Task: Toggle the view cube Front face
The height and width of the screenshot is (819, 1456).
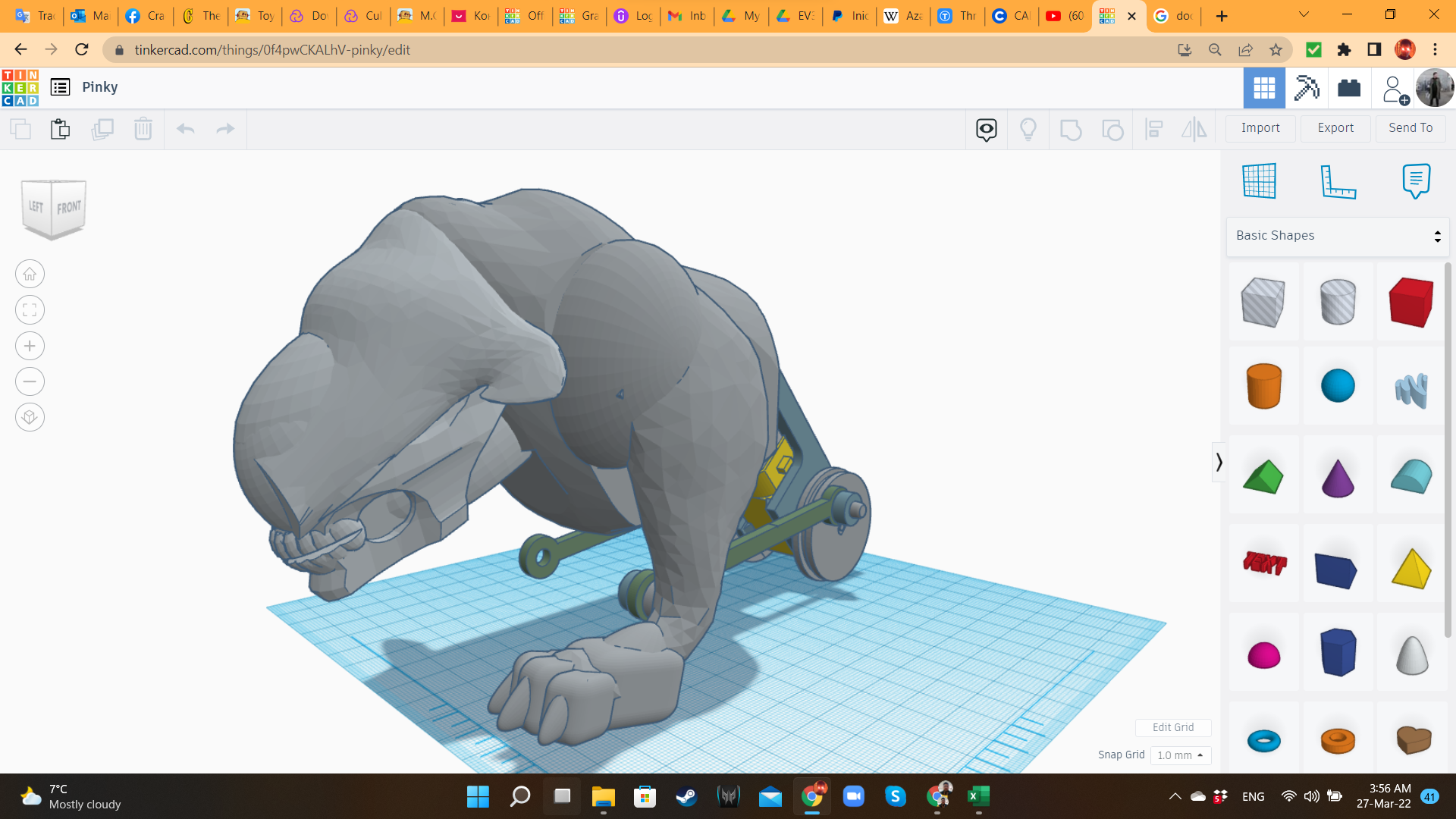Action: (69, 207)
